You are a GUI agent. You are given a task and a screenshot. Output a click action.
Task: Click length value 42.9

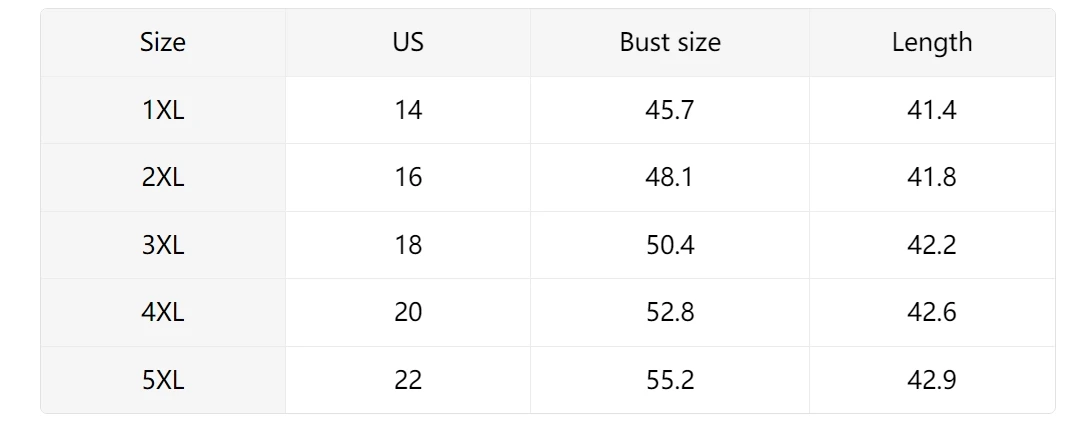point(932,380)
